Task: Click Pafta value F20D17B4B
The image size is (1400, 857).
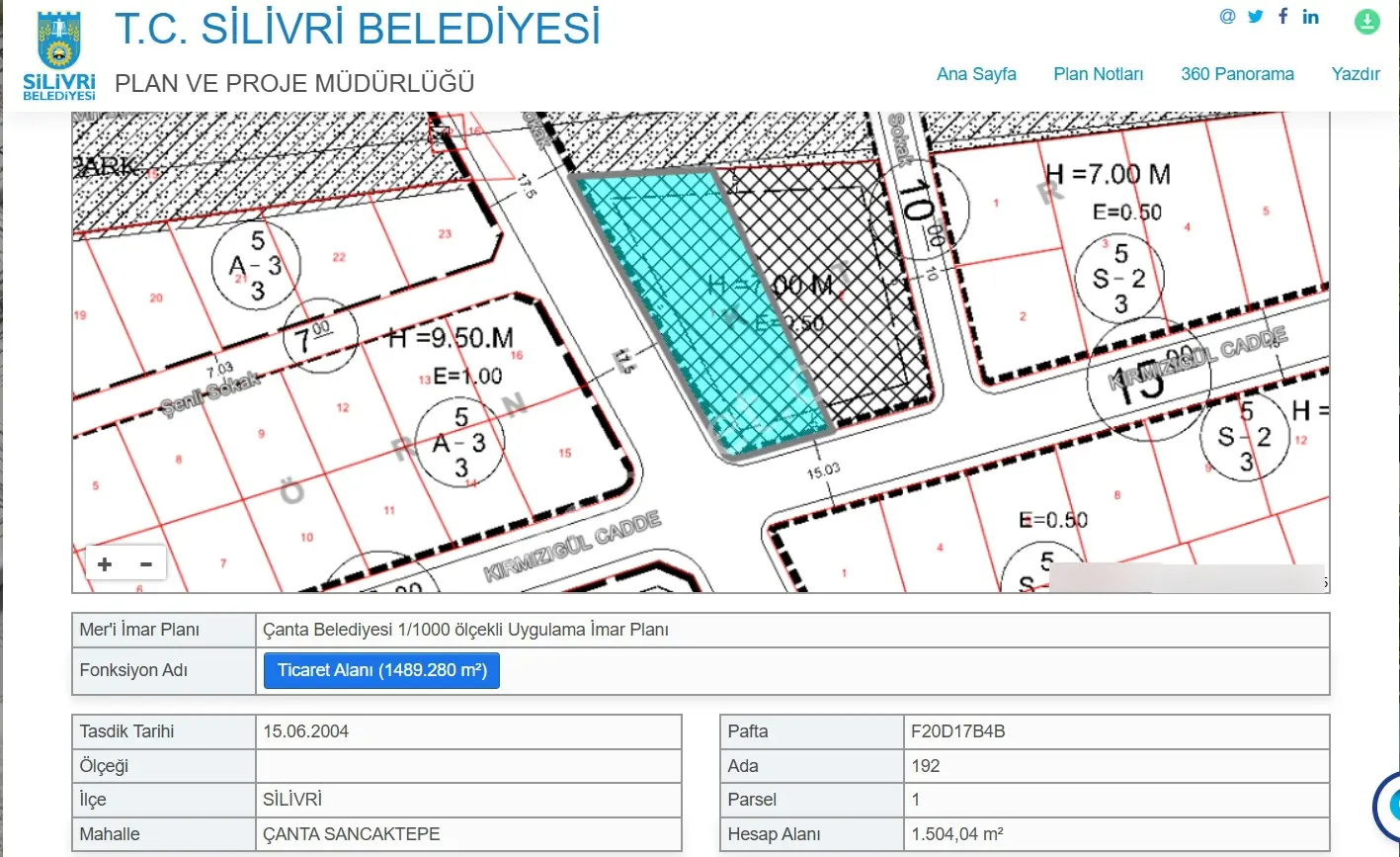Action: pyautogui.click(x=957, y=732)
